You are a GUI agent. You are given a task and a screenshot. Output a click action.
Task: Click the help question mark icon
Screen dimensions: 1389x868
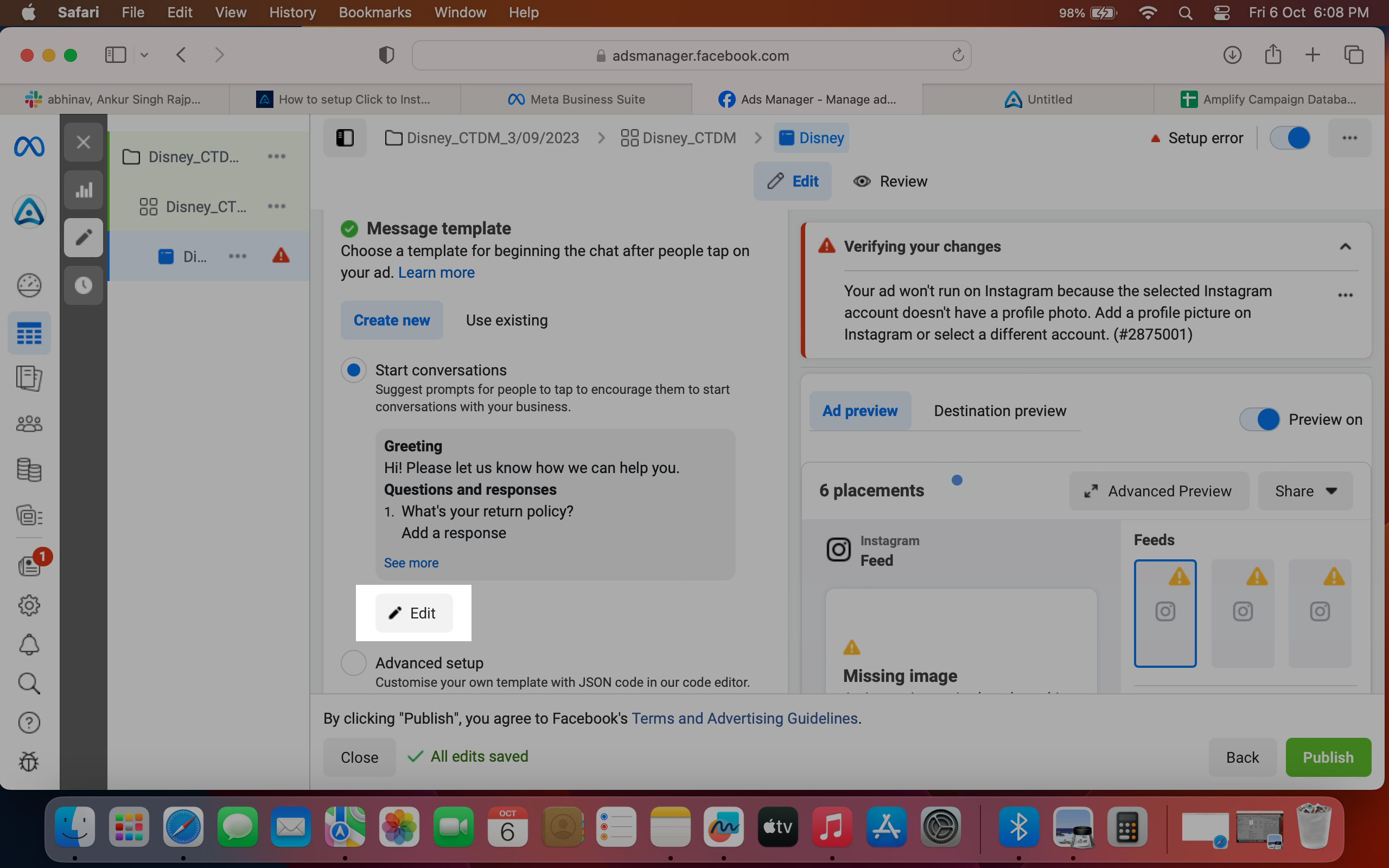point(29,723)
